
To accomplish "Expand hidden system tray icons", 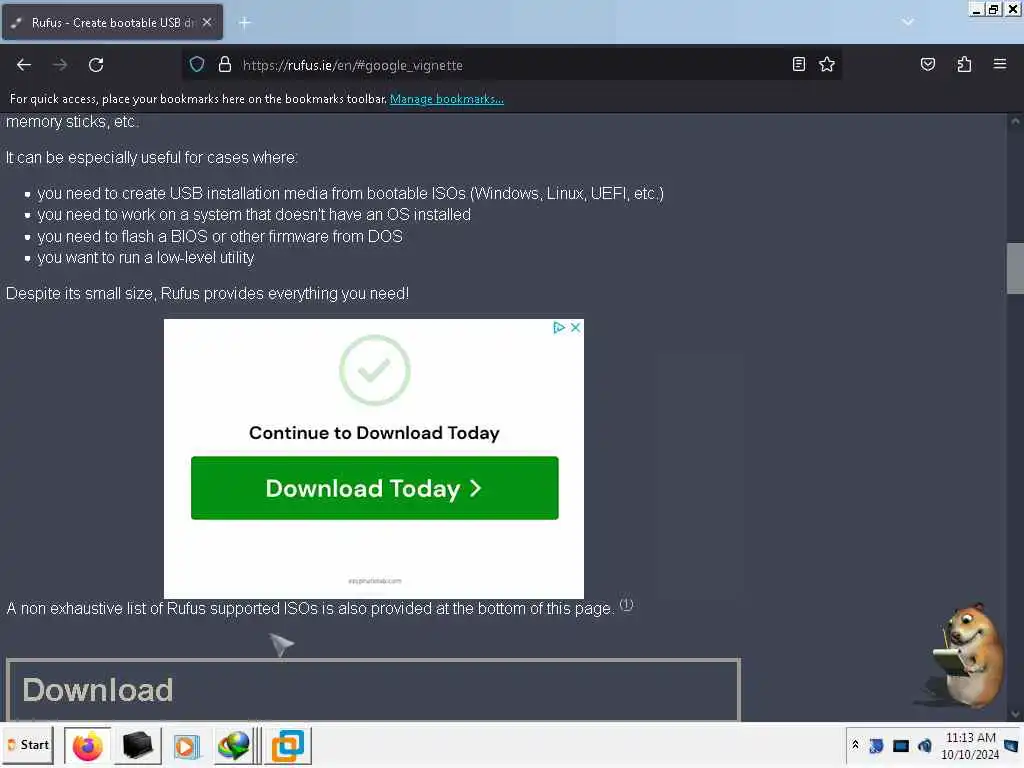I will pyautogui.click(x=856, y=745).
